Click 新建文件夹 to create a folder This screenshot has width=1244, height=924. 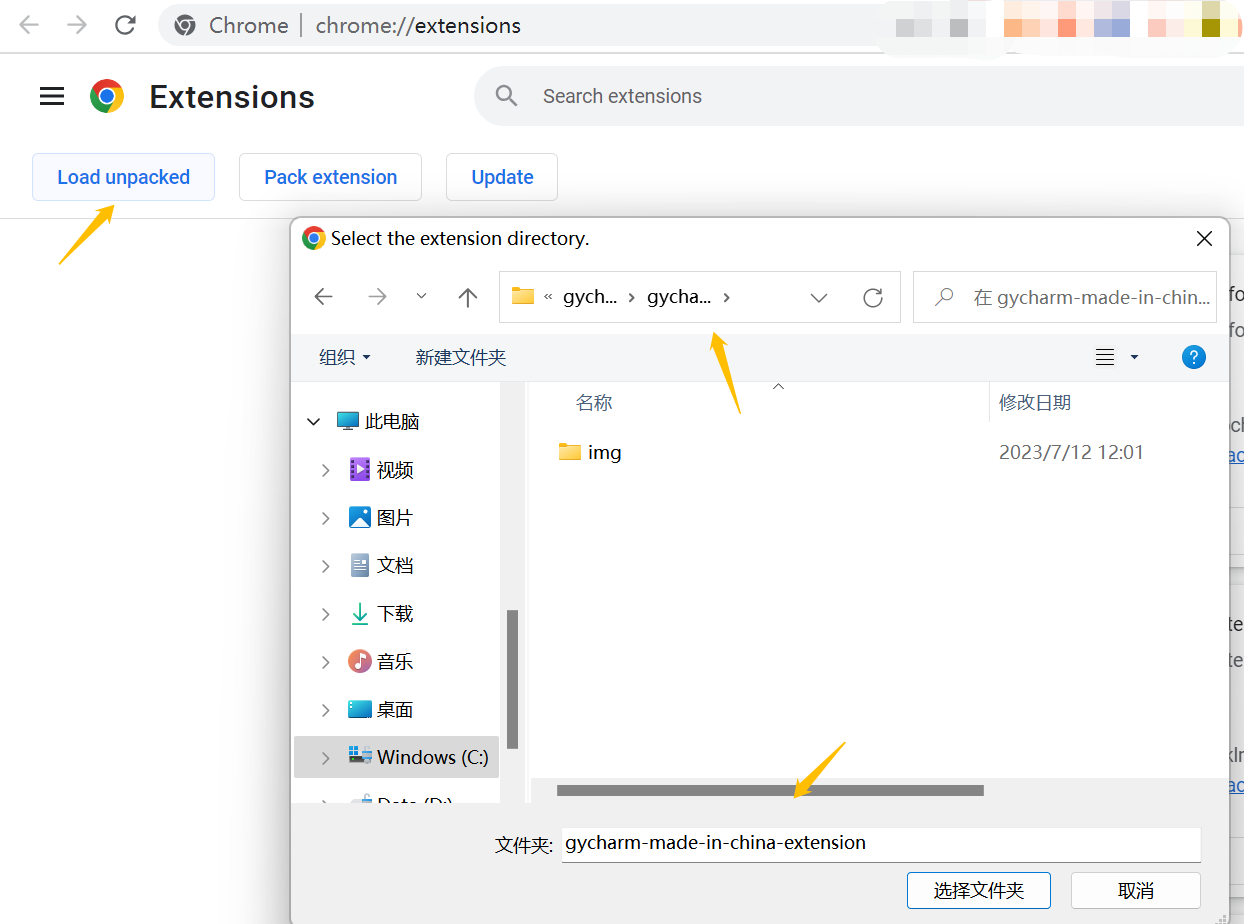tap(461, 357)
